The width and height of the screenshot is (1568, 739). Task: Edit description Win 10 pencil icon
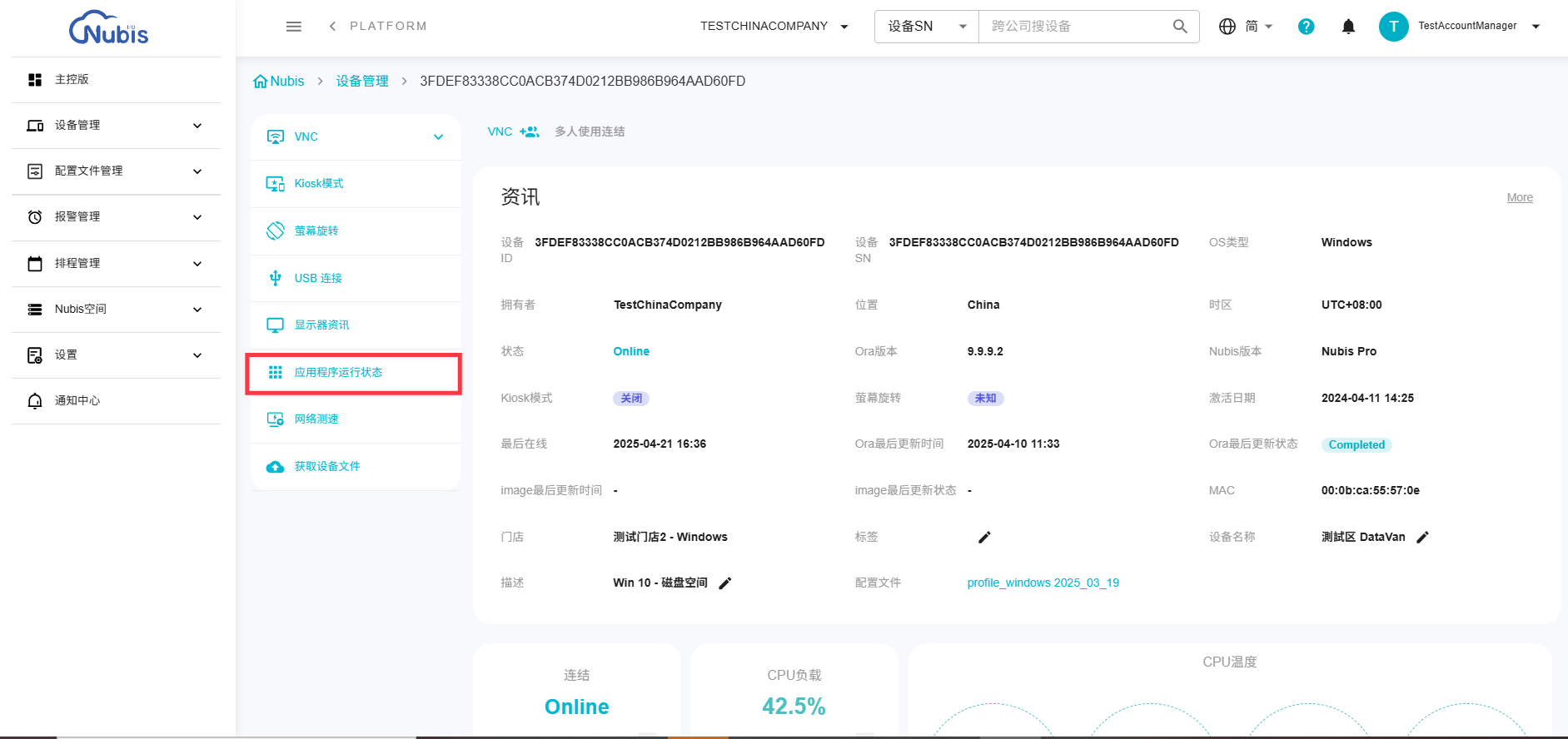click(x=725, y=583)
